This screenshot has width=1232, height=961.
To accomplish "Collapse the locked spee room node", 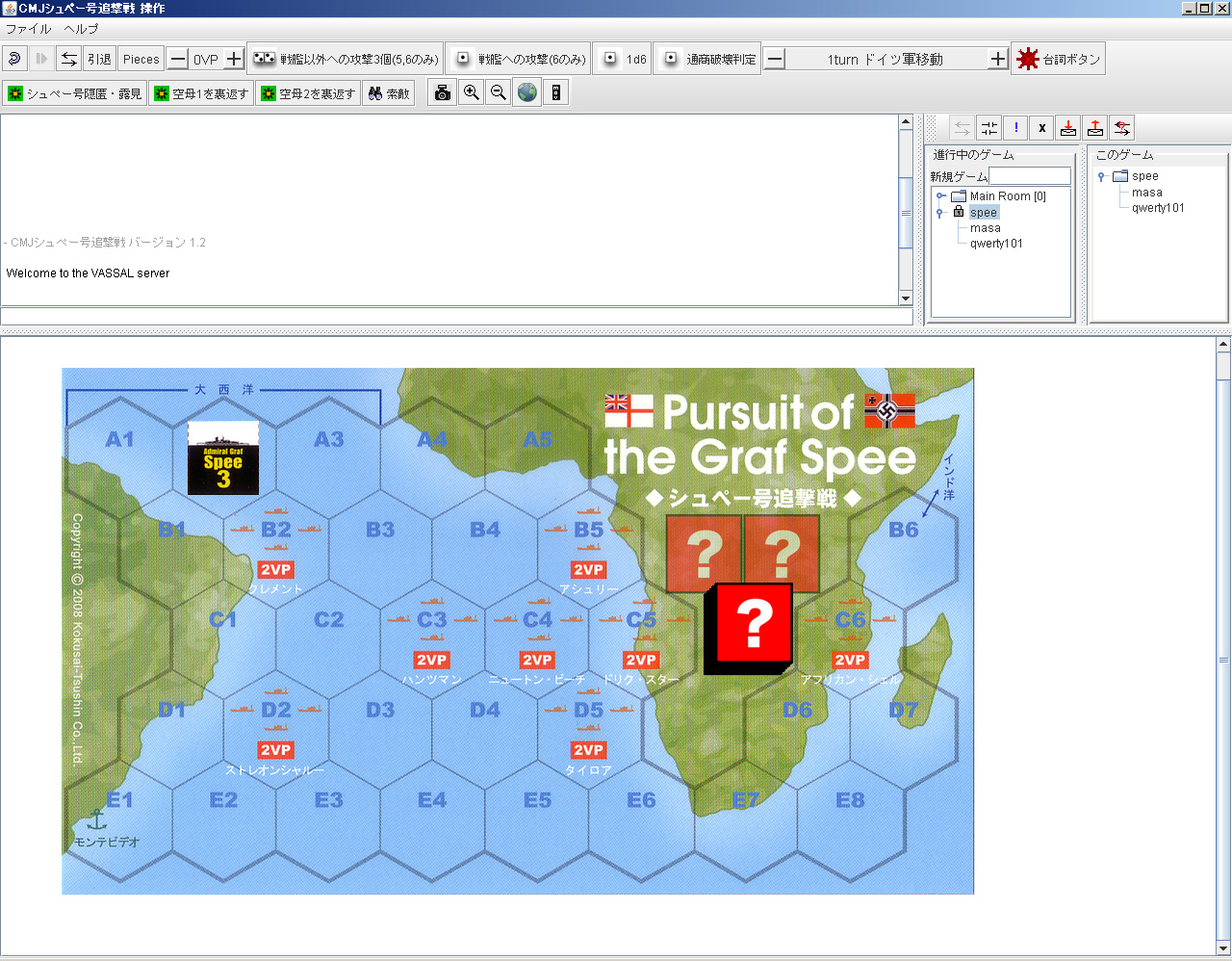I will 941,213.
